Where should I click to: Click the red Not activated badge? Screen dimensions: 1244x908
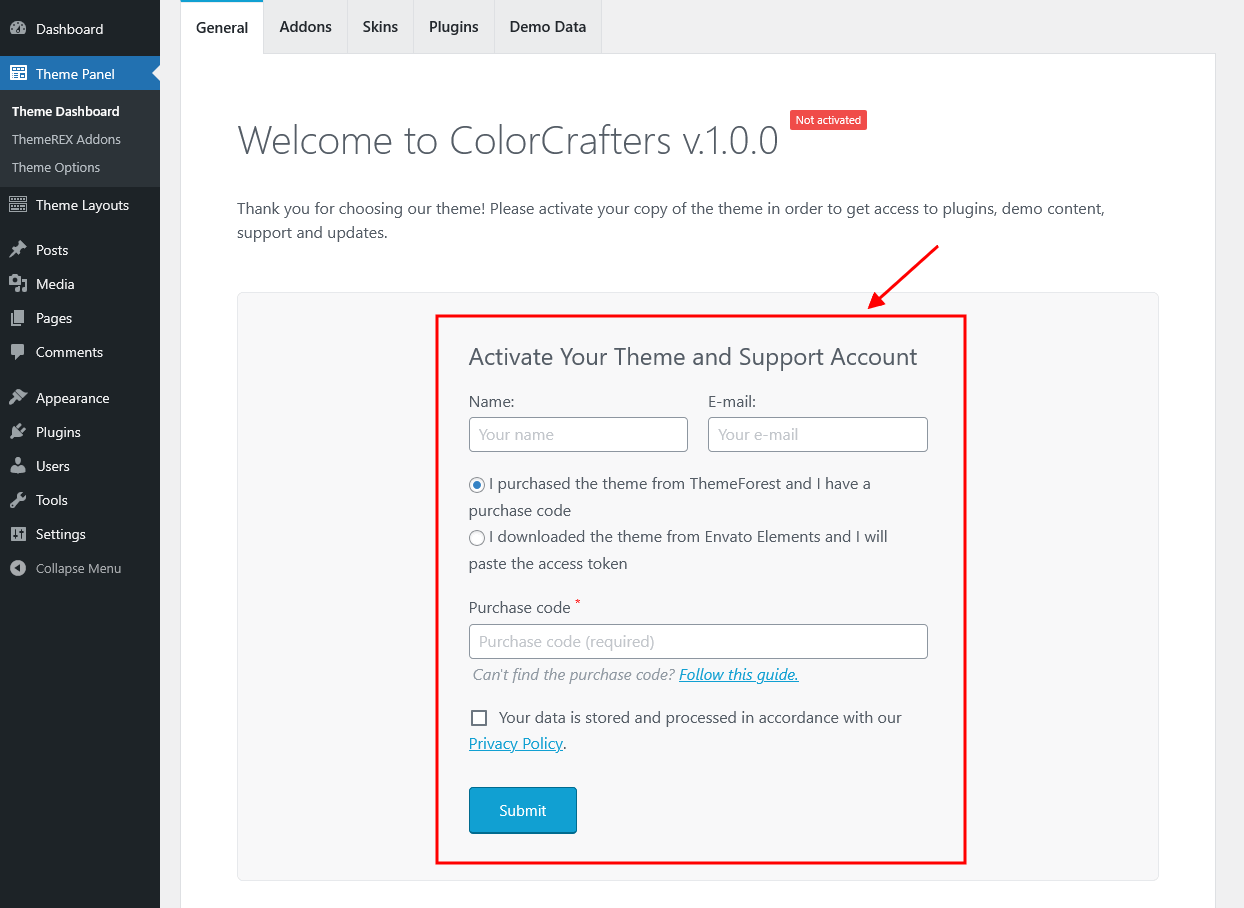828,120
